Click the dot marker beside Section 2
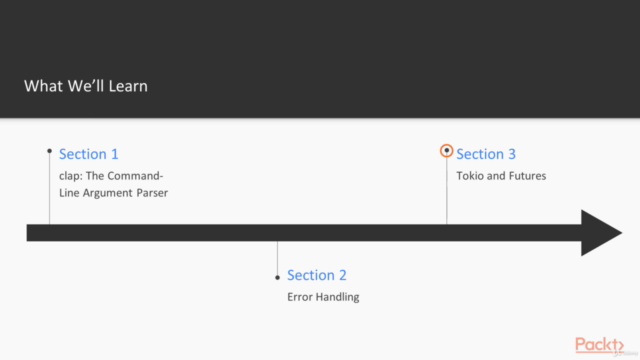The height and width of the screenshot is (360, 640). [278, 278]
